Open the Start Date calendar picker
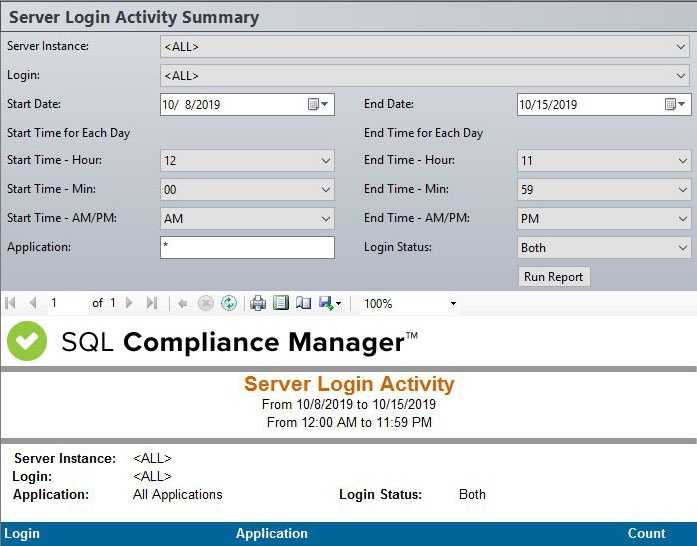The image size is (697, 546). tap(319, 104)
